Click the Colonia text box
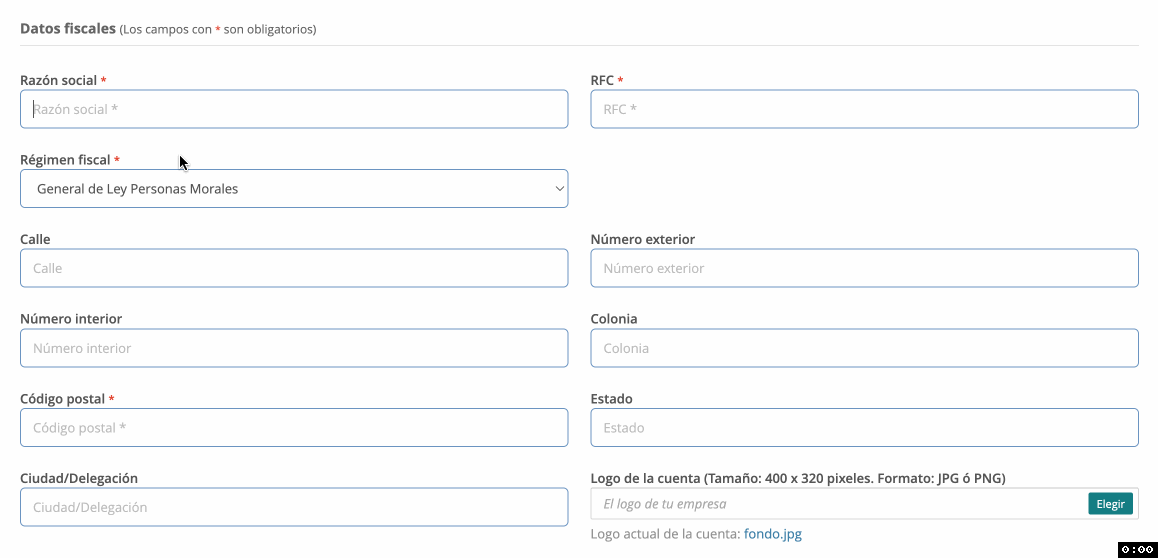Viewport: 1158px width, 558px height. 864,348
